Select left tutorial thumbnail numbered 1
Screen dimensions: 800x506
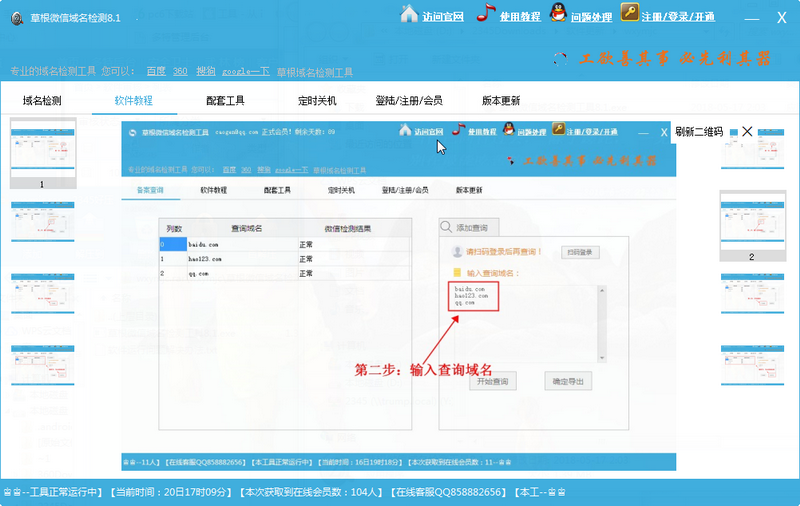tap(43, 153)
